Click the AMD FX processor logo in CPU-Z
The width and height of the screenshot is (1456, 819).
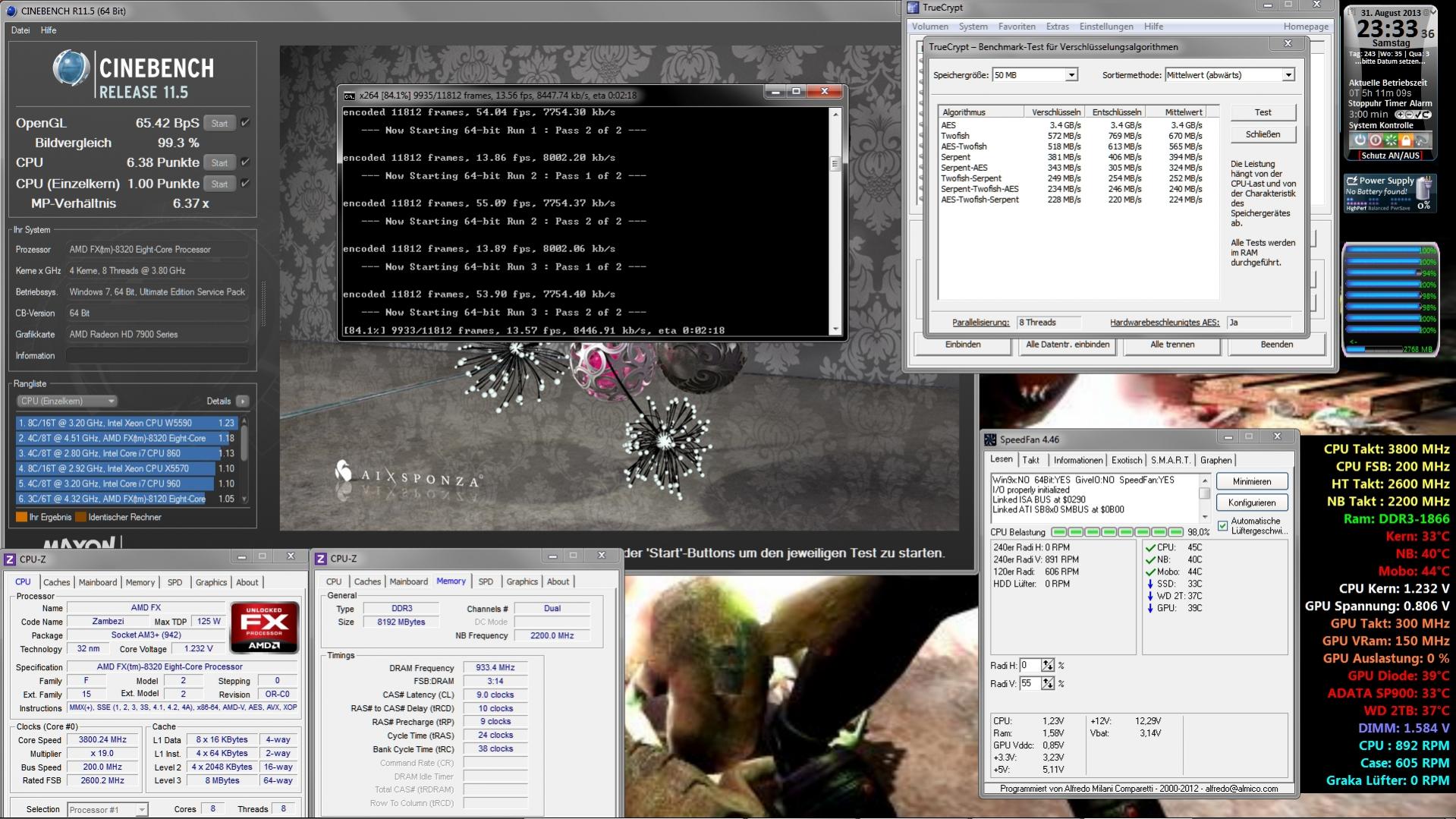coord(265,628)
